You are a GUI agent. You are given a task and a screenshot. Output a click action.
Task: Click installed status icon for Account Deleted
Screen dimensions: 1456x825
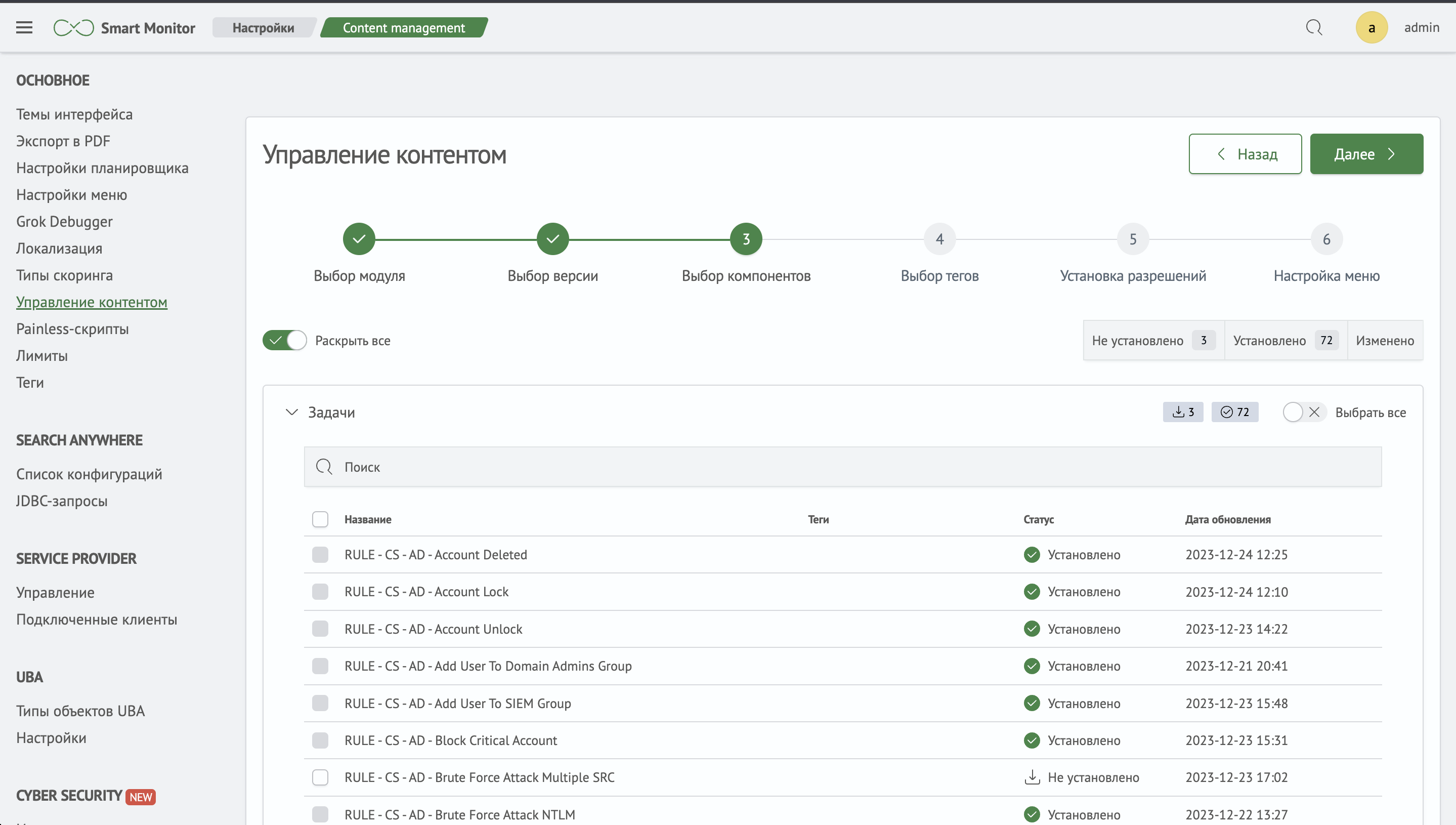click(x=1032, y=555)
